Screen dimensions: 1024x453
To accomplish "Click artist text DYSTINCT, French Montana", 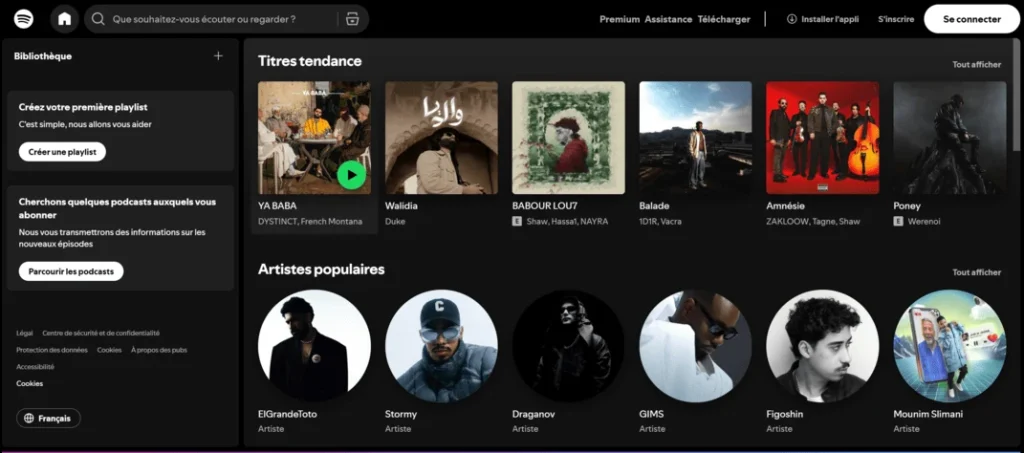I will tap(310, 221).
